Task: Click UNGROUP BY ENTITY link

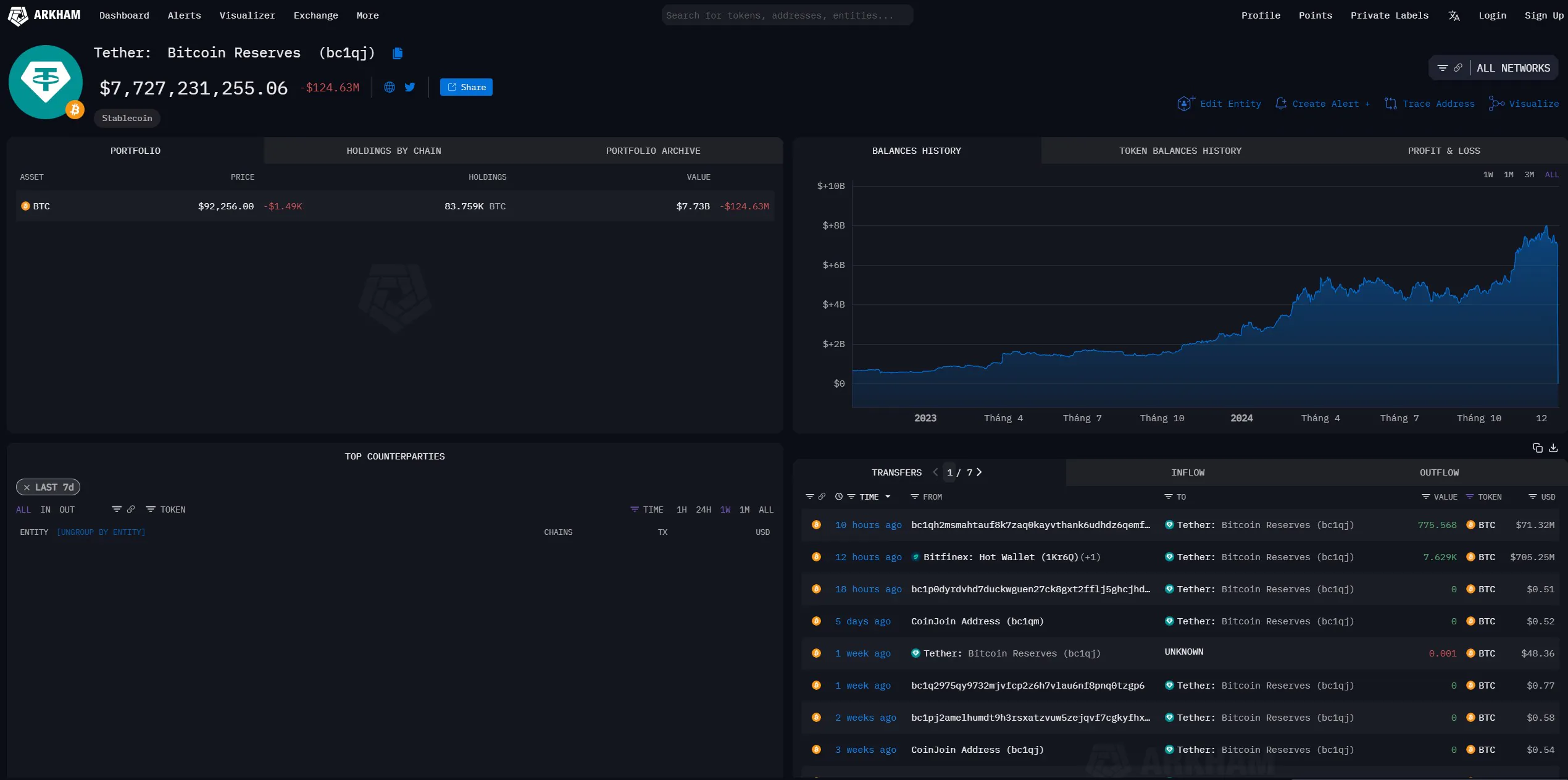Action: (101, 532)
